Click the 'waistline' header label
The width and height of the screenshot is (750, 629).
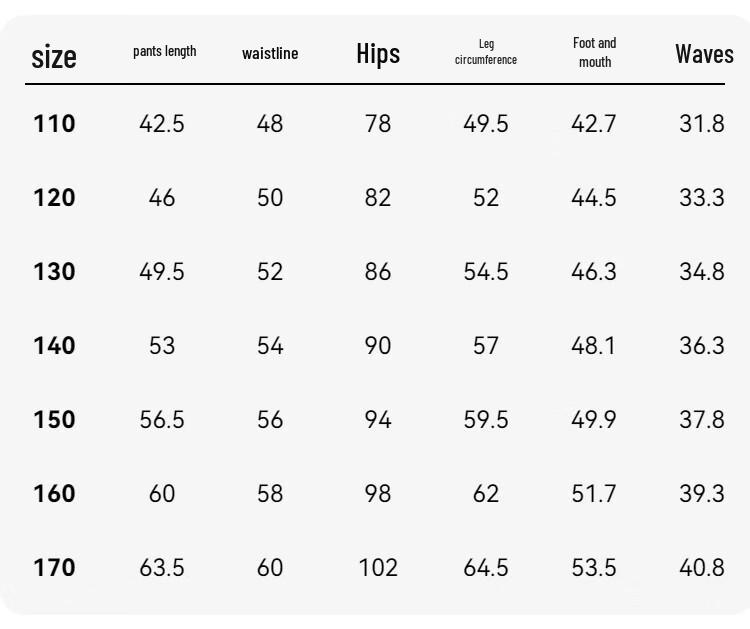270,53
